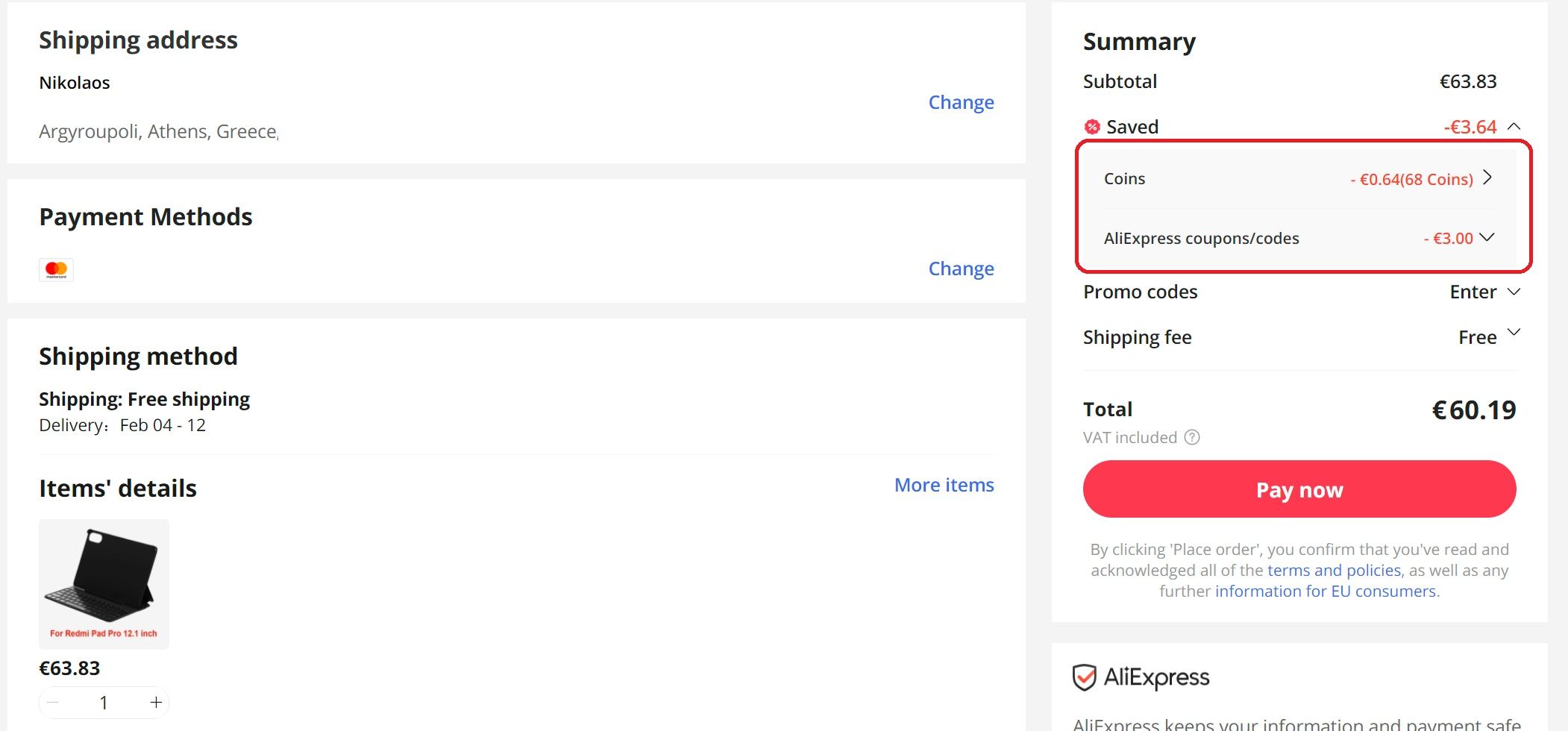Viewport: 1568px width, 731px height.
Task: Click the Shipping: Free shipping text
Action: click(144, 400)
